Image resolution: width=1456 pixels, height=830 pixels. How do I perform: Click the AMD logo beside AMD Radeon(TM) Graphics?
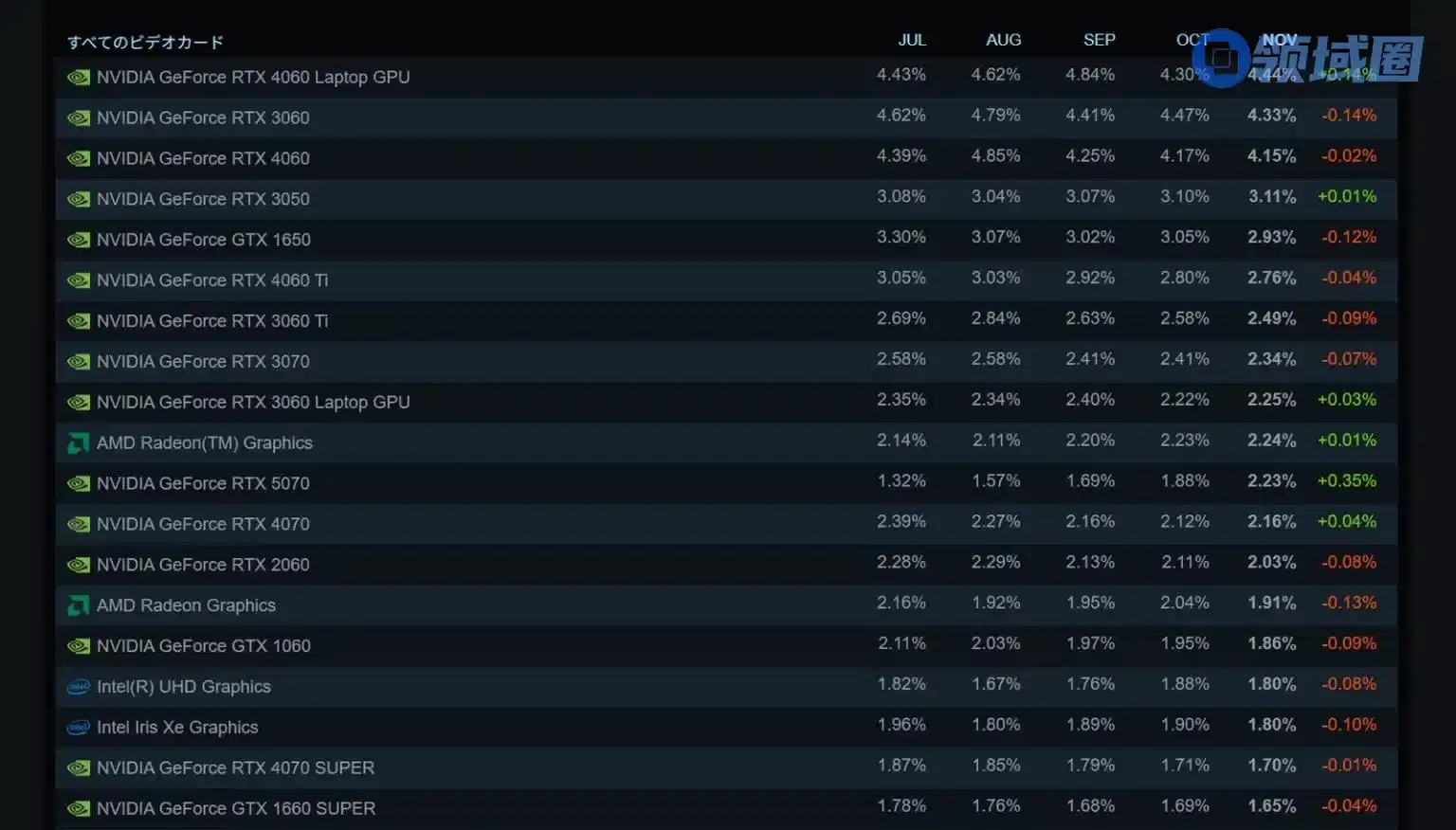pos(79,443)
